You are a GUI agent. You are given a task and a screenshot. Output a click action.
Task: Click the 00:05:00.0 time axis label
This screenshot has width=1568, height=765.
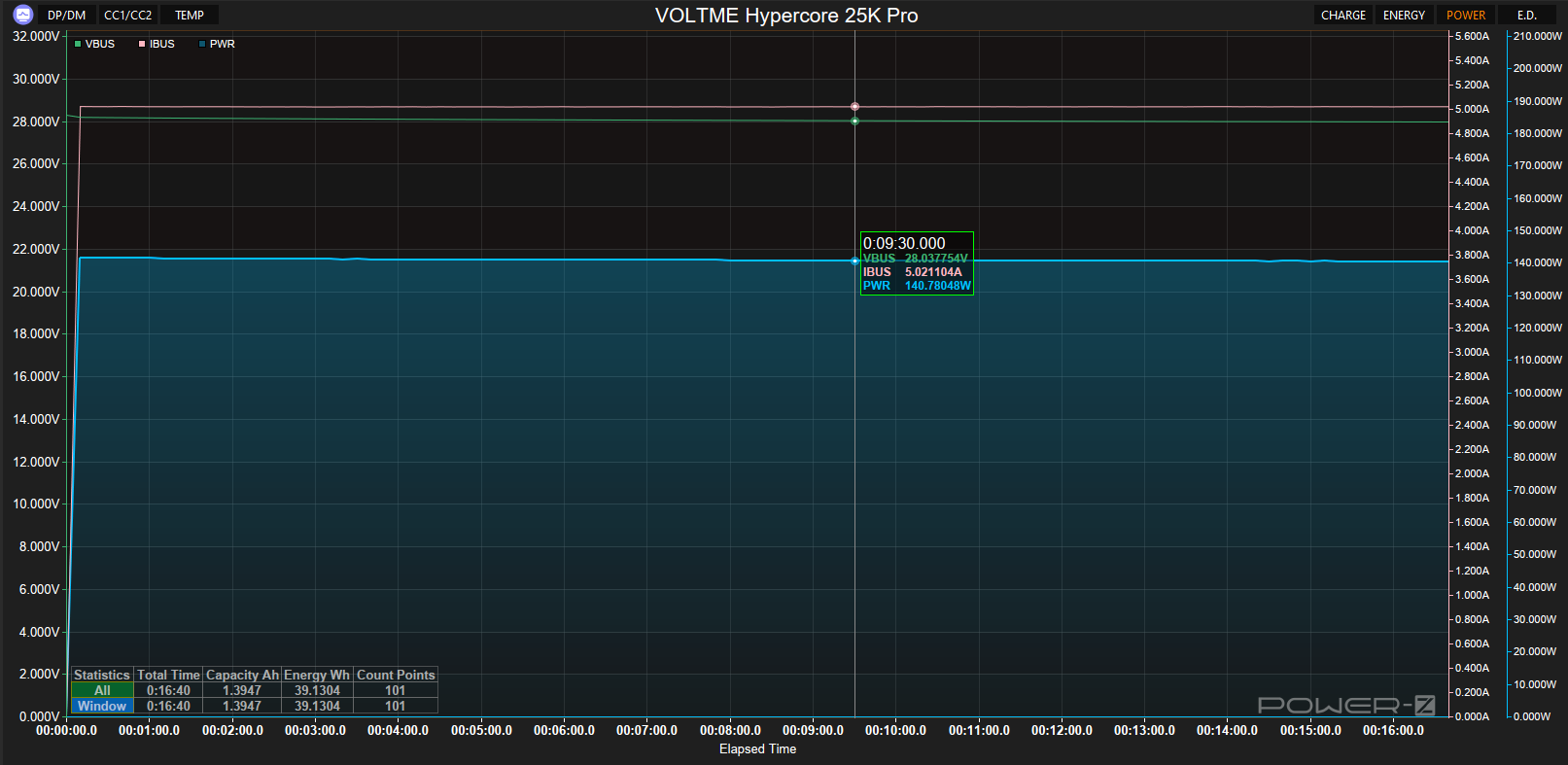[481, 730]
